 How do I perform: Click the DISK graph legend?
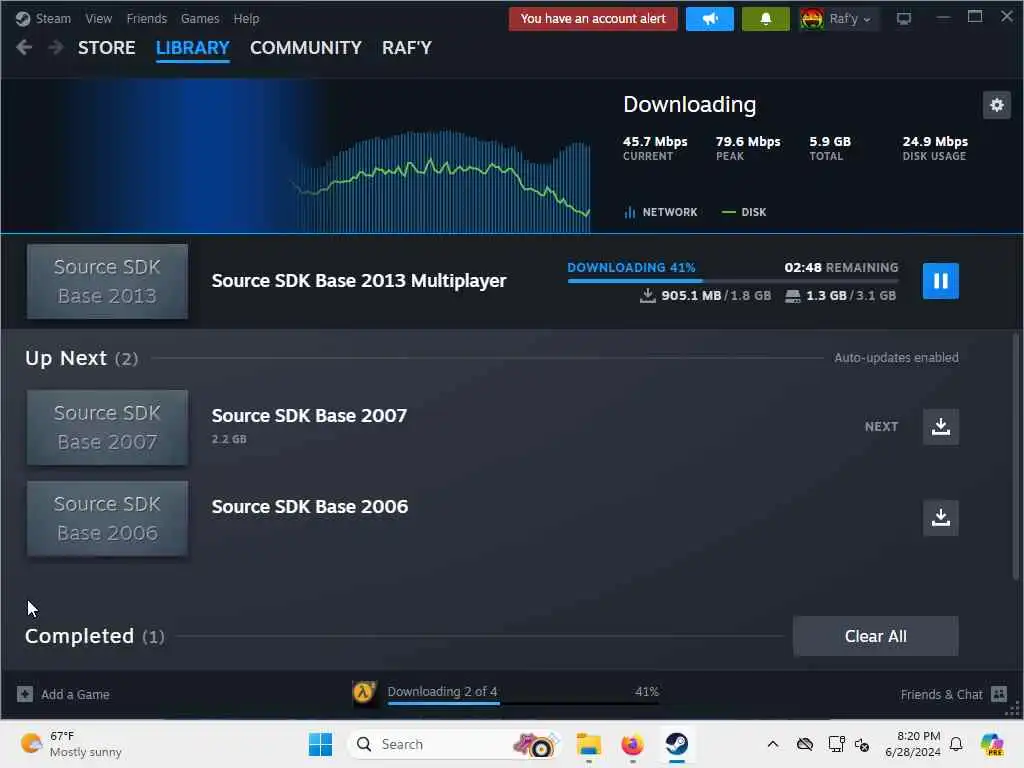pos(744,212)
